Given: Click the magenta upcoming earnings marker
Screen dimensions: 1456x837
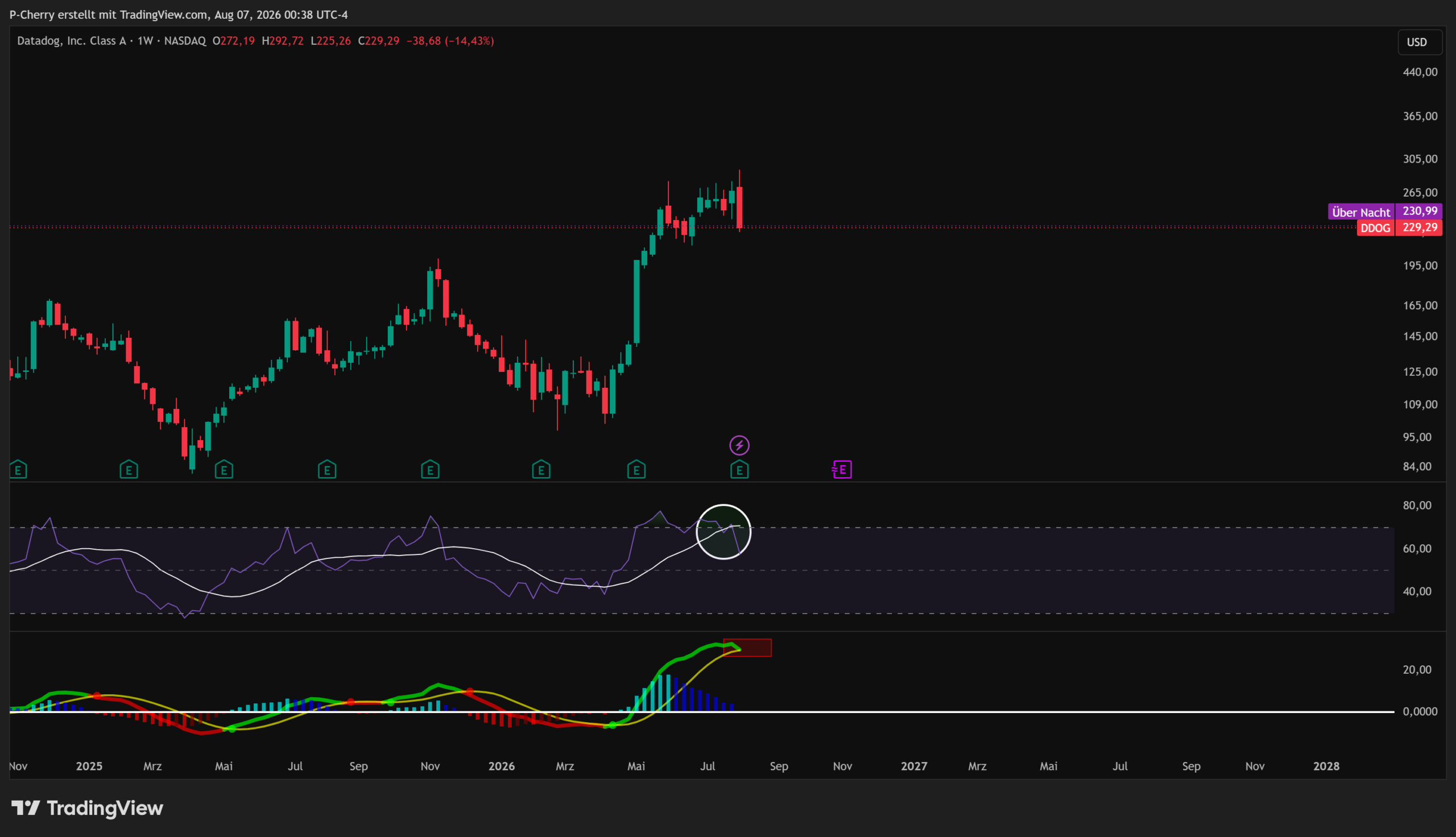Looking at the screenshot, I should tap(842, 470).
